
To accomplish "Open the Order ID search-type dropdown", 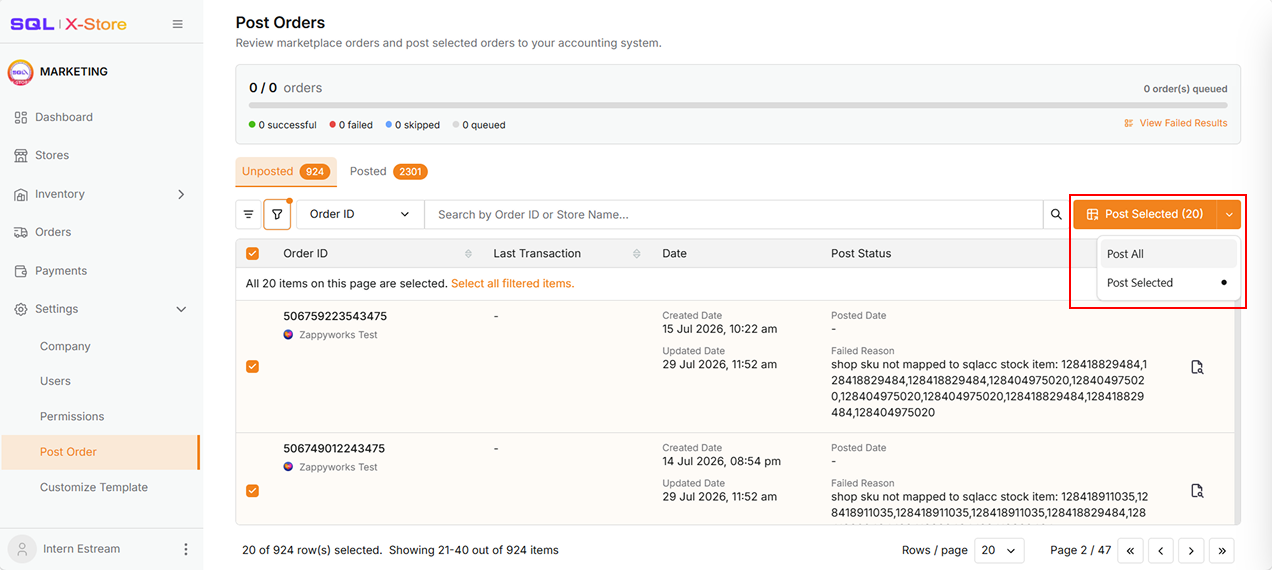I will (360, 214).
